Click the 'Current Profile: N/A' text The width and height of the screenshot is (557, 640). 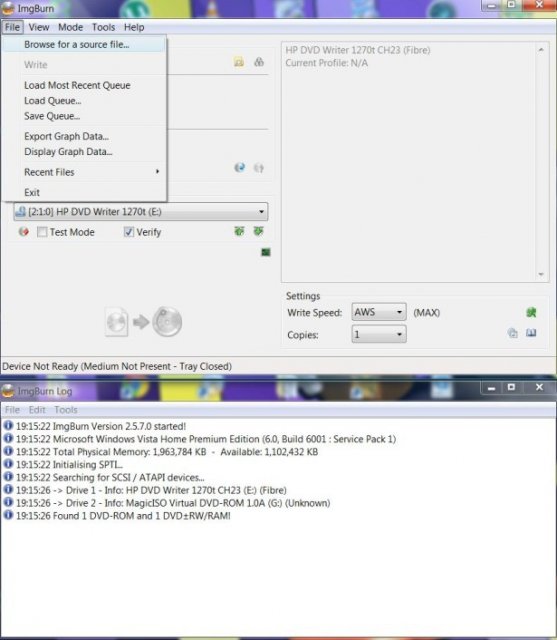(x=326, y=63)
